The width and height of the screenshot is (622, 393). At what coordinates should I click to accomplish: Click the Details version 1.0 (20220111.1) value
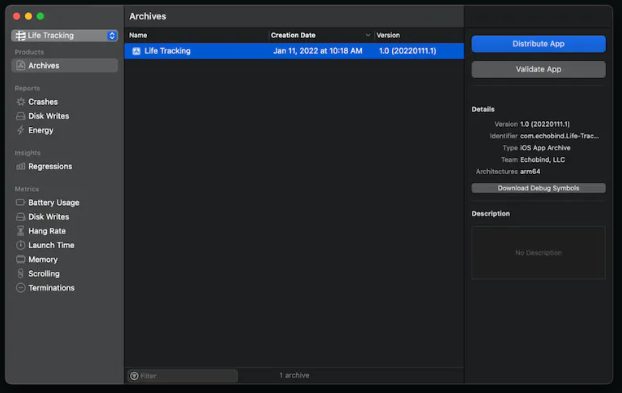(x=545, y=124)
